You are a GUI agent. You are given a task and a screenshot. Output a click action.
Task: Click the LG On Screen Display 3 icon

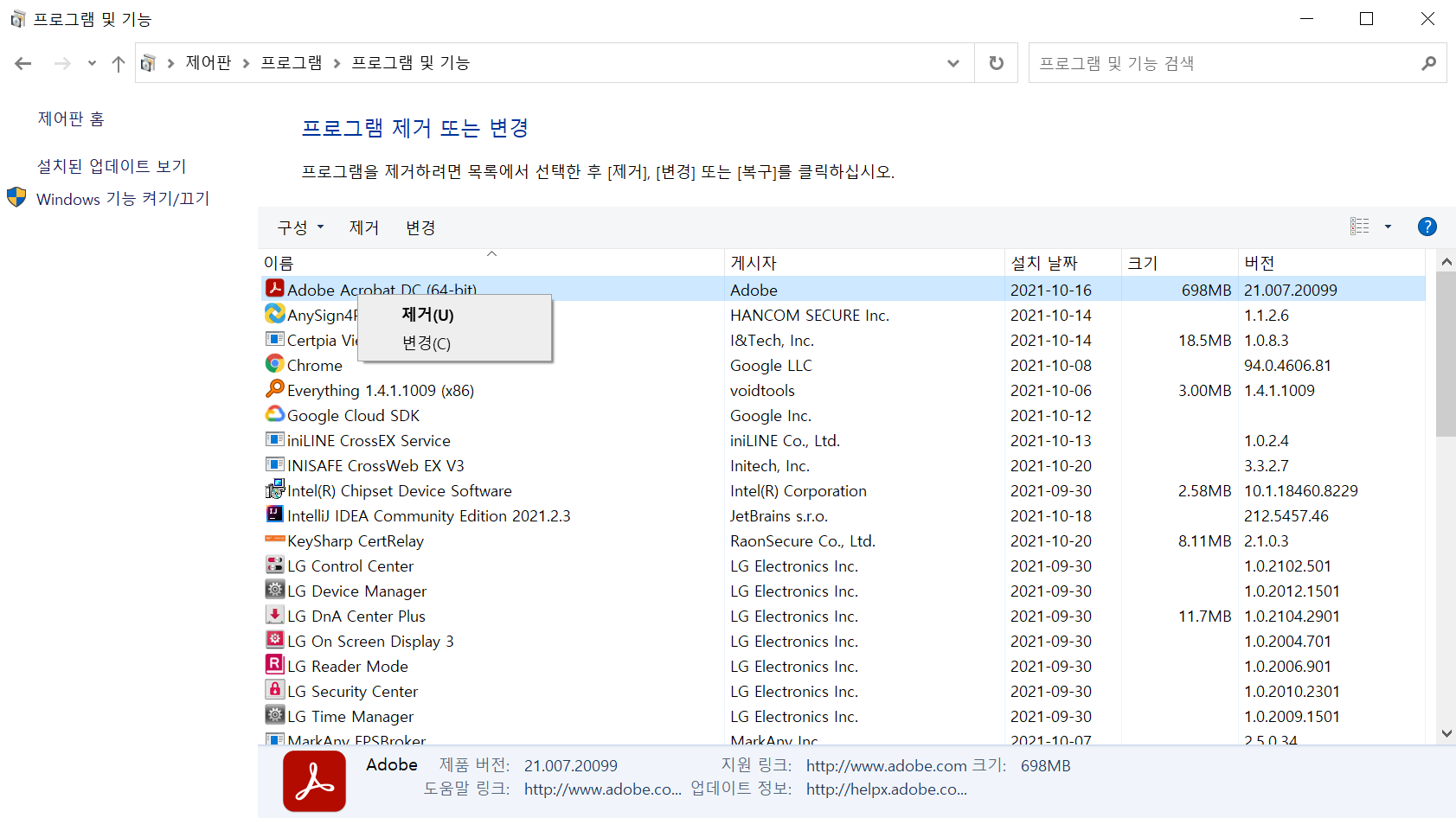click(x=275, y=640)
